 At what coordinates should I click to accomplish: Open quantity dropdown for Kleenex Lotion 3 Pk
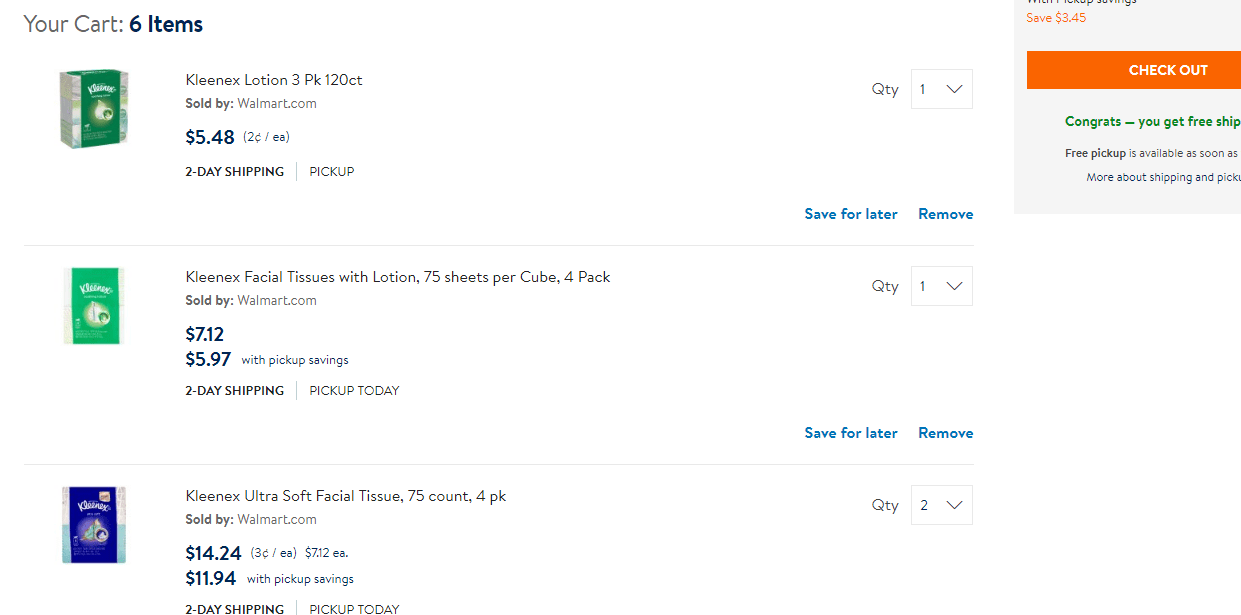coord(941,89)
